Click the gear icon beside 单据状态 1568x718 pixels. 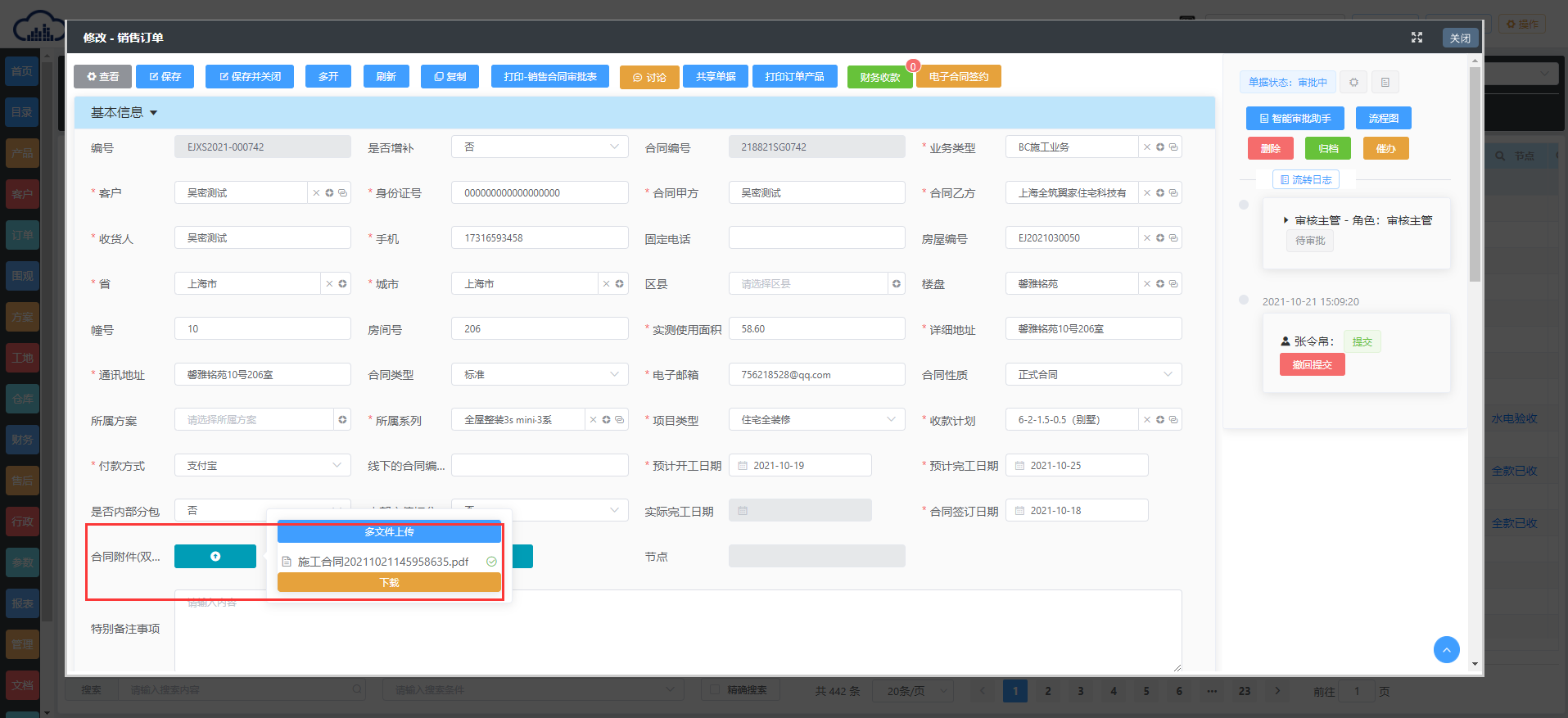(1353, 83)
